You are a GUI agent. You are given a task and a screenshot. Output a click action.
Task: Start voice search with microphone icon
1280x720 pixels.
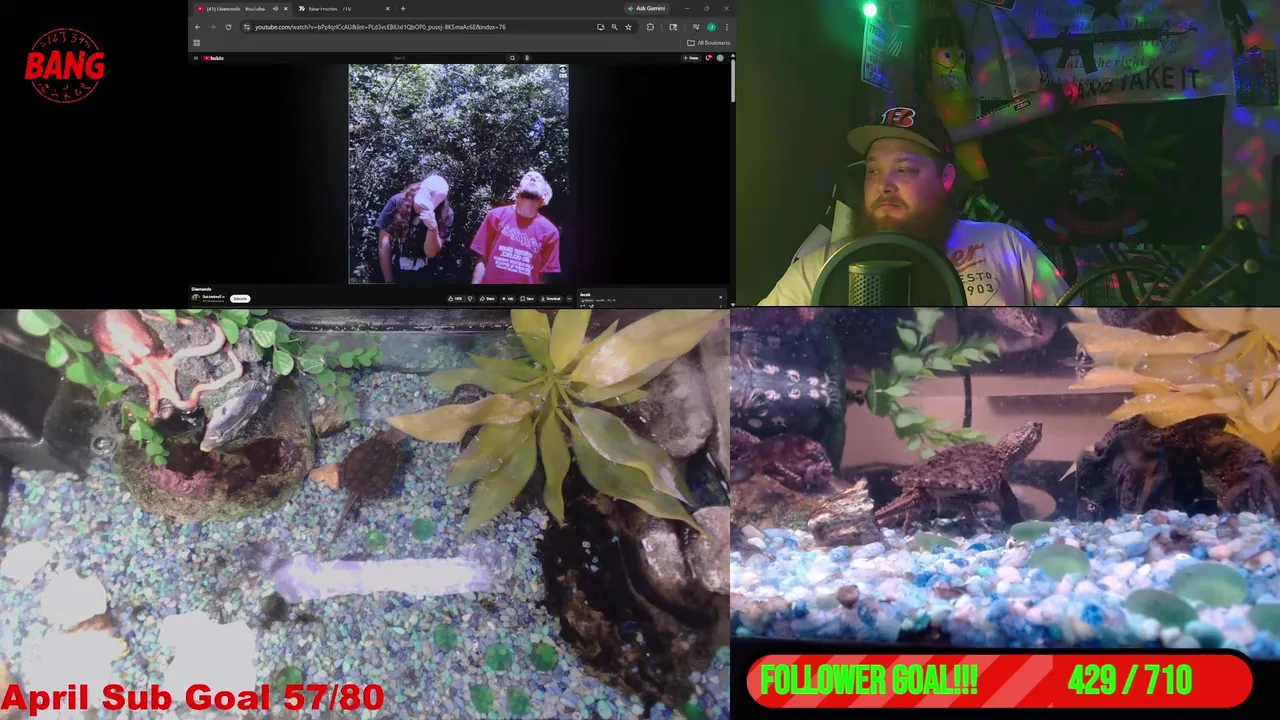527,58
